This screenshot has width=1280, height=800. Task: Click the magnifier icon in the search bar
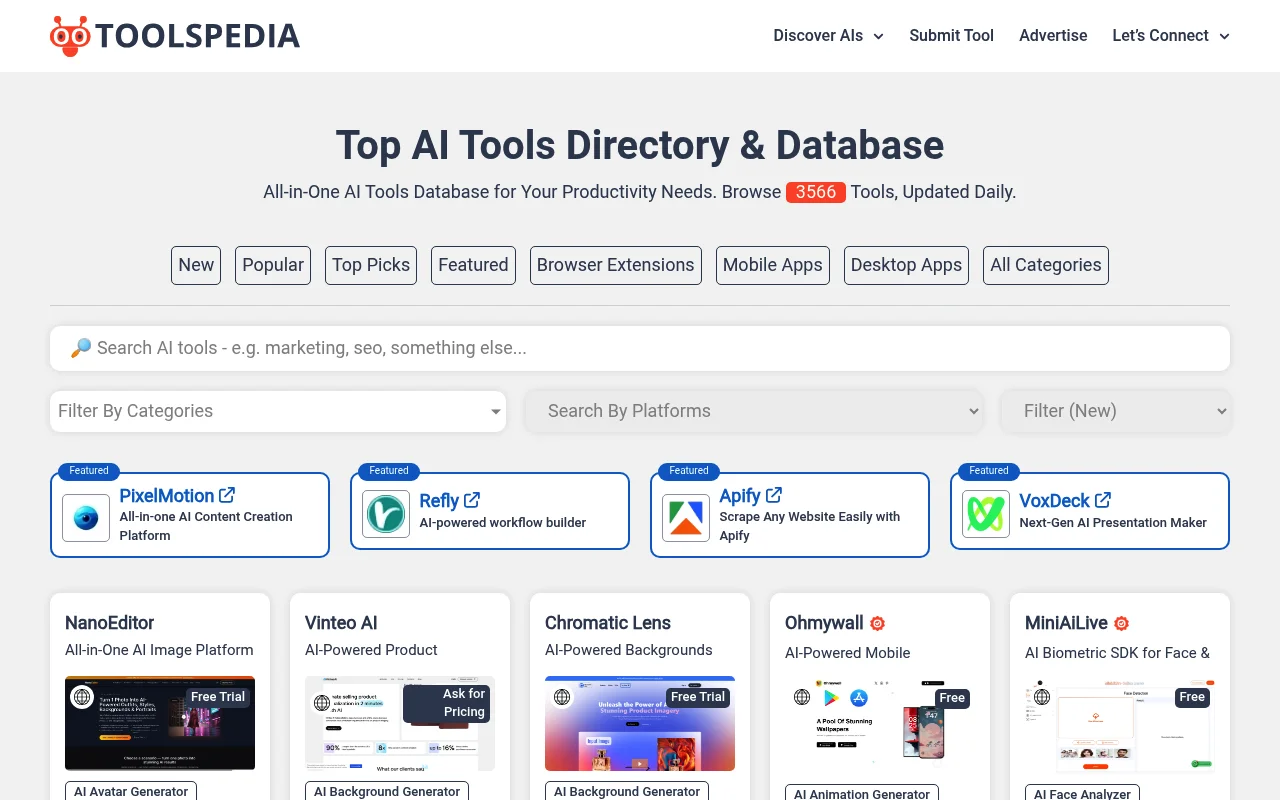click(x=81, y=348)
